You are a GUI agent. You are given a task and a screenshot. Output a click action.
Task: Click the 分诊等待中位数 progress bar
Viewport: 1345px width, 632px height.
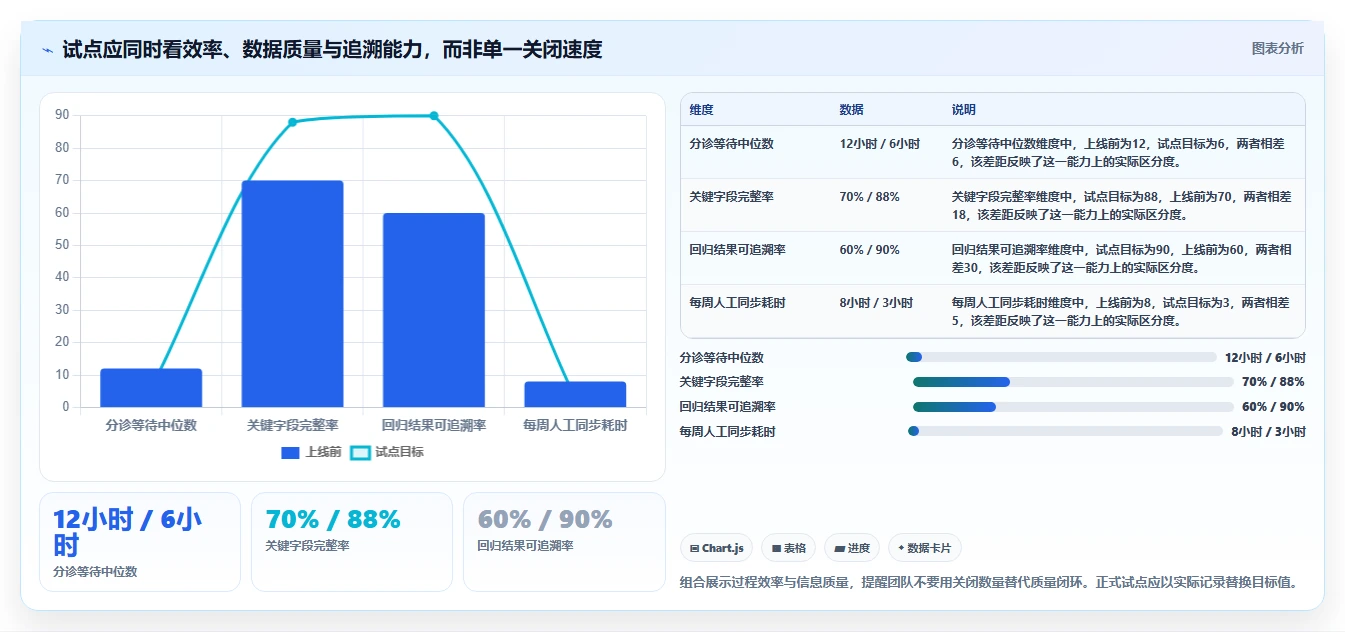pyautogui.click(x=1061, y=357)
